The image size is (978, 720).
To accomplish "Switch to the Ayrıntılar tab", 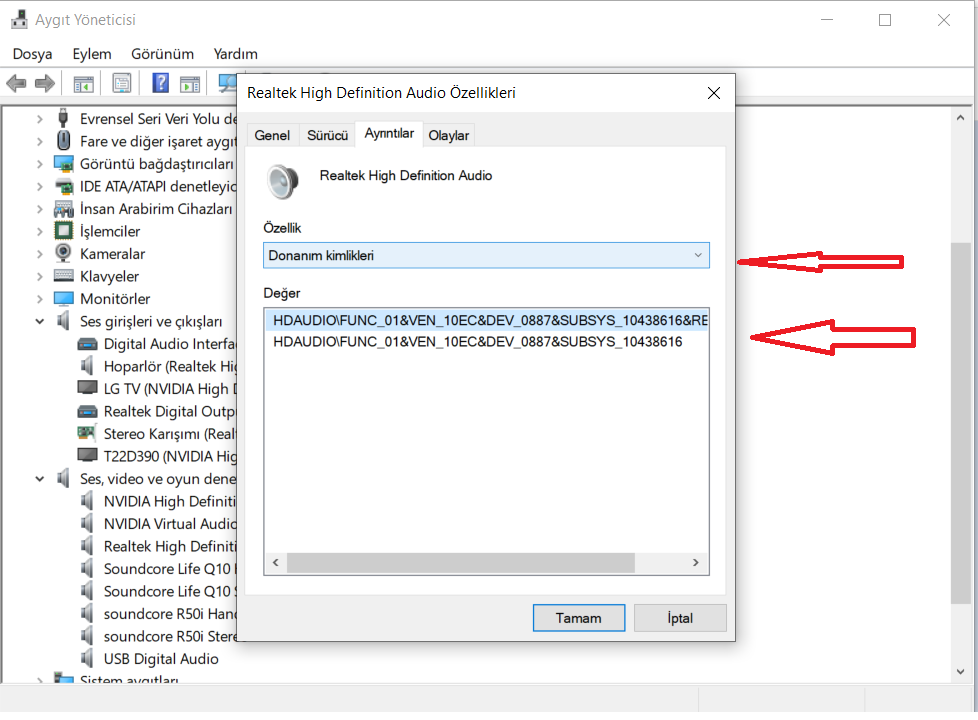I will [x=389, y=134].
